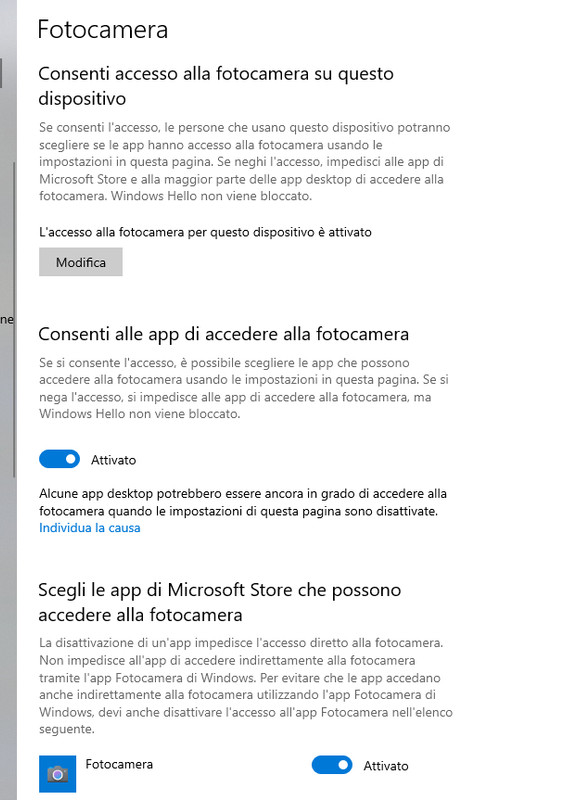Click heading Scegli le app di Microsoft Store
Screen dimensions: 565x800
click(x=219, y=602)
